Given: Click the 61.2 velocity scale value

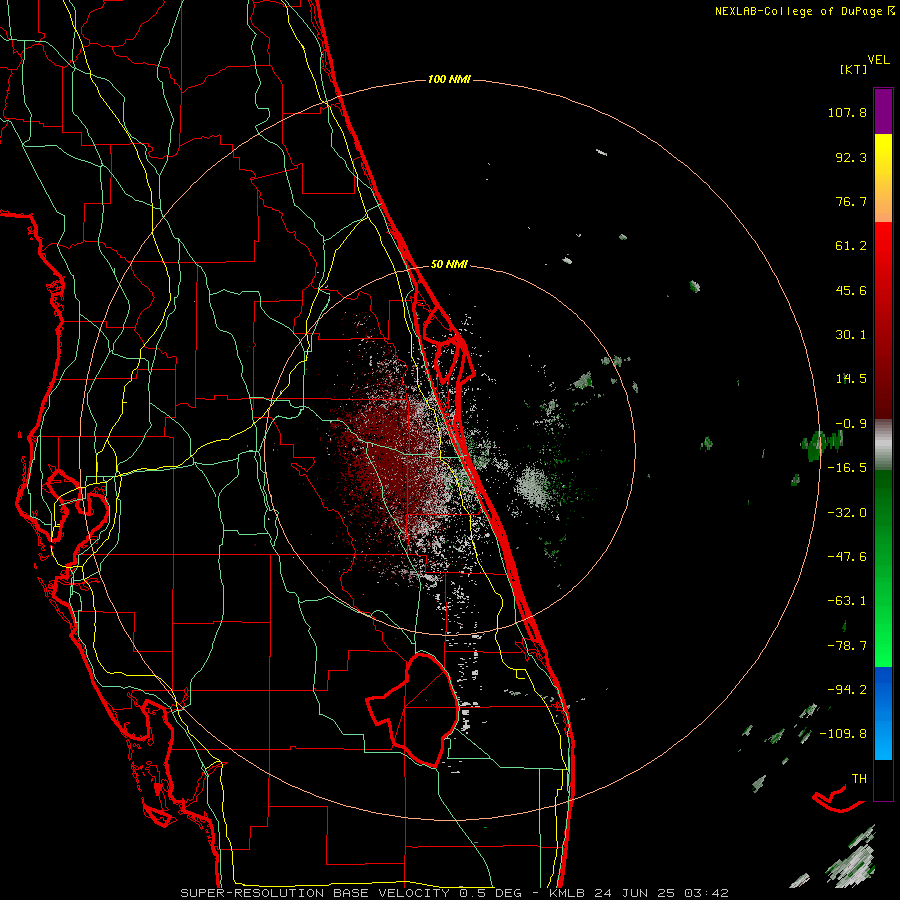Looking at the screenshot, I should pyautogui.click(x=851, y=246).
